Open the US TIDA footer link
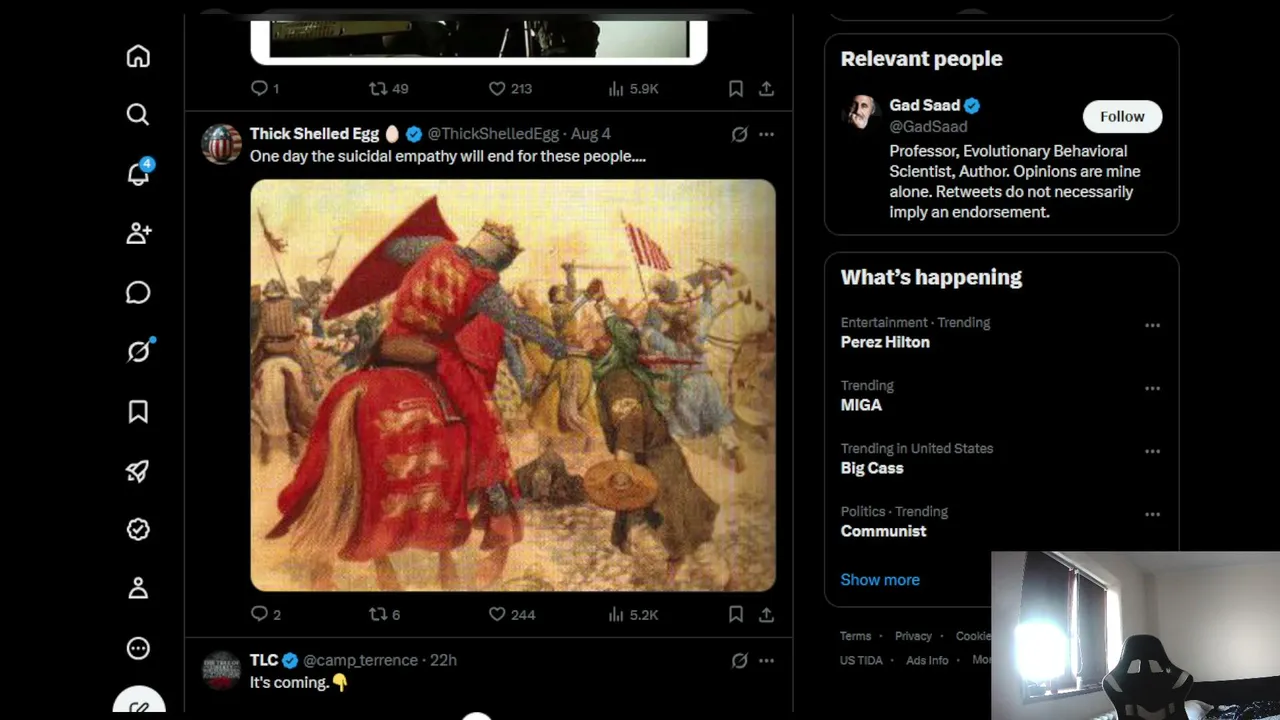 point(861,660)
